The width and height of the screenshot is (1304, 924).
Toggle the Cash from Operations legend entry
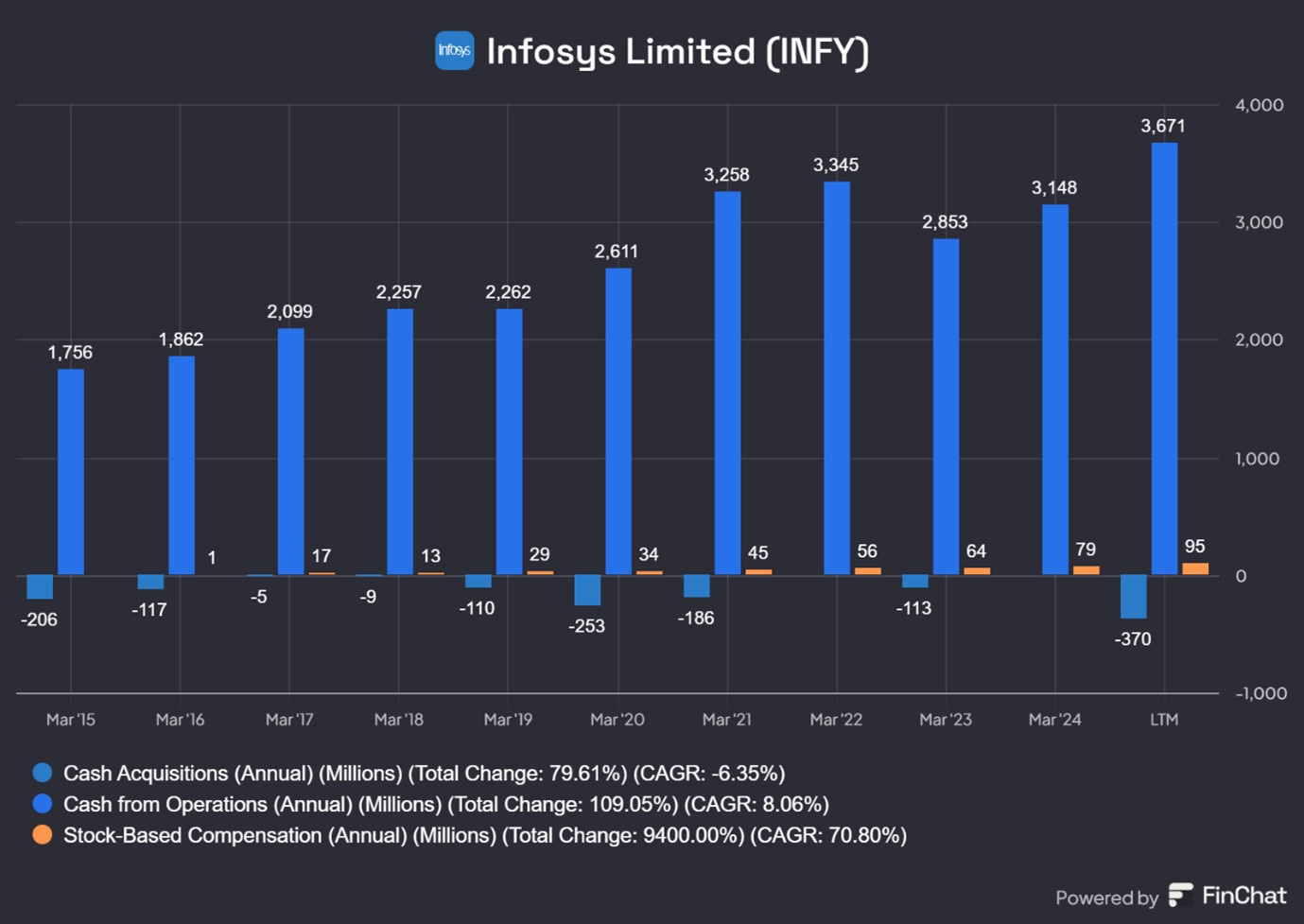coord(430,804)
